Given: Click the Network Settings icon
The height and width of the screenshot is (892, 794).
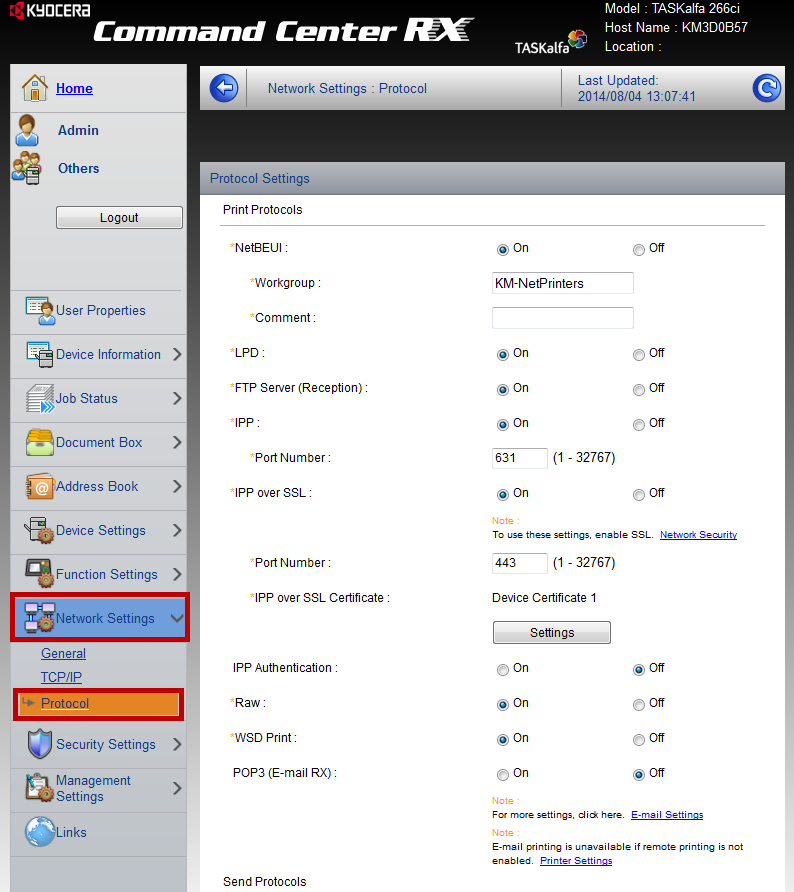Looking at the screenshot, I should tap(39, 618).
